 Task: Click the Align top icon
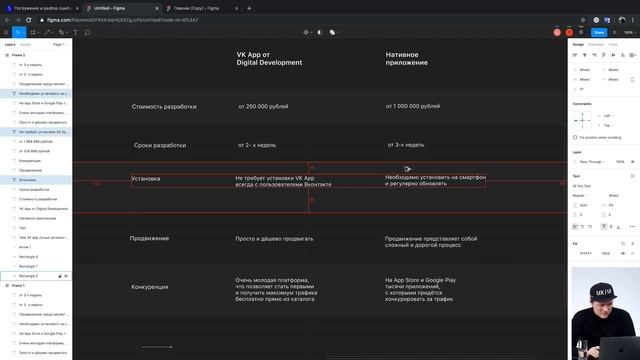coord(604,55)
